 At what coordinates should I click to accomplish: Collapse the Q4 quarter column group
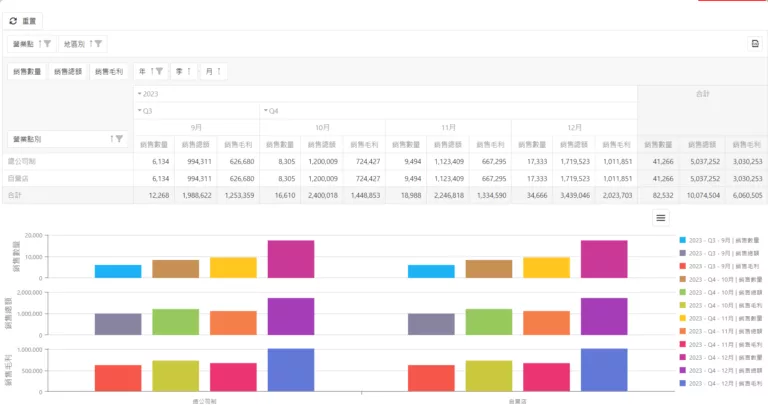(x=265, y=110)
